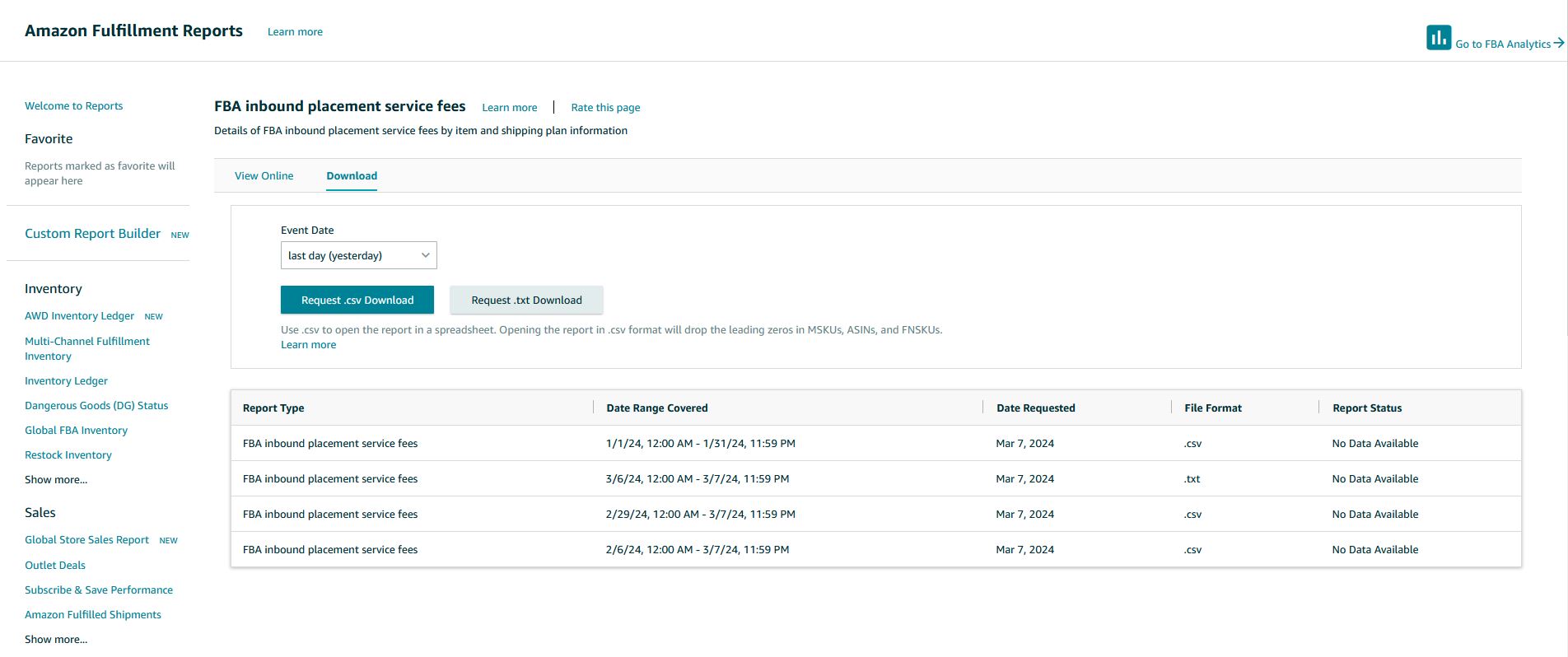Switch to the View Online tab
The width and height of the screenshot is (1568, 657).
pos(264,175)
